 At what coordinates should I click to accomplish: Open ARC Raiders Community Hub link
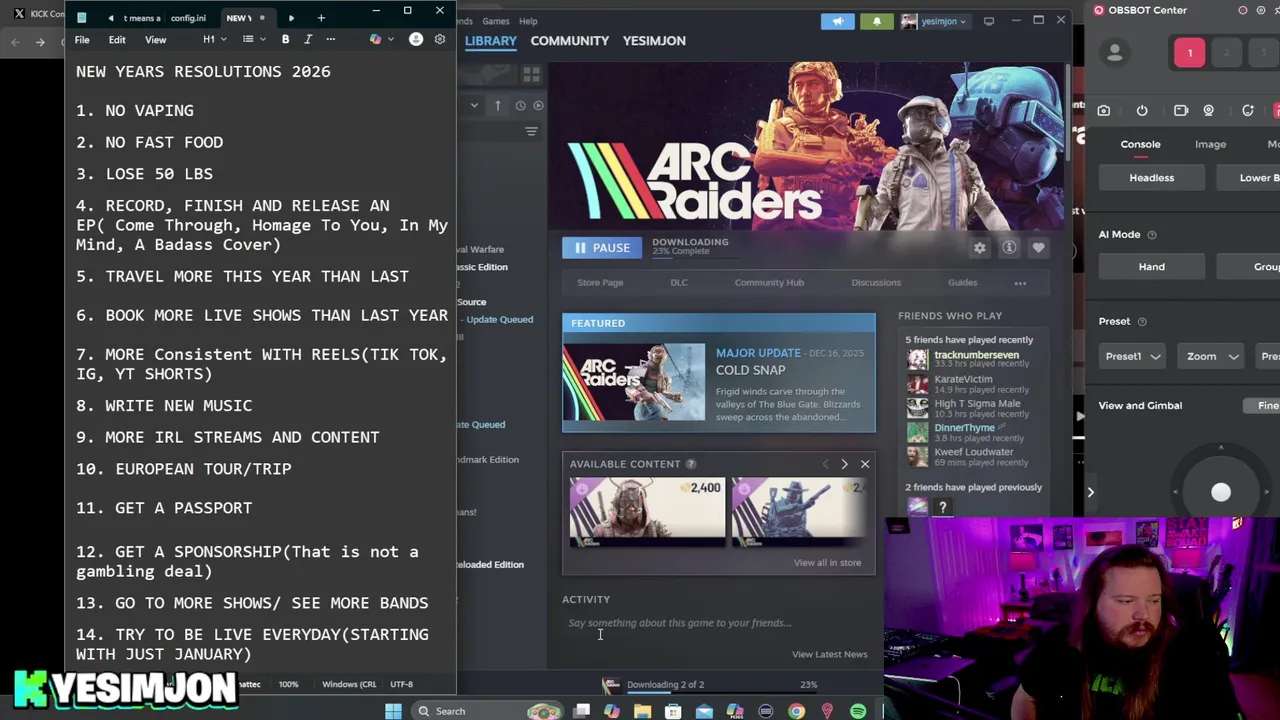pyautogui.click(x=769, y=283)
